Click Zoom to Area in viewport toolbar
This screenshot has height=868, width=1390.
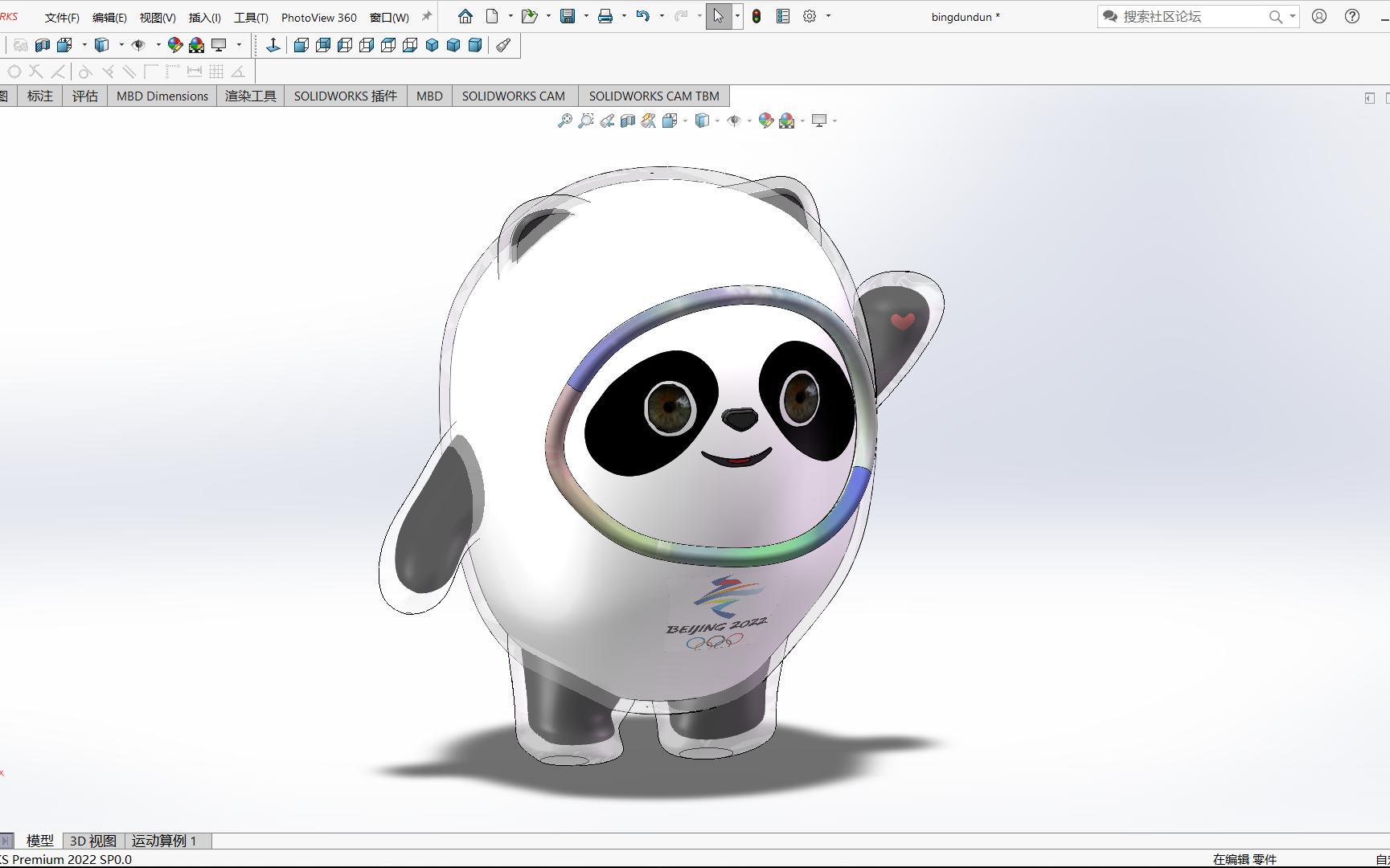[586, 121]
